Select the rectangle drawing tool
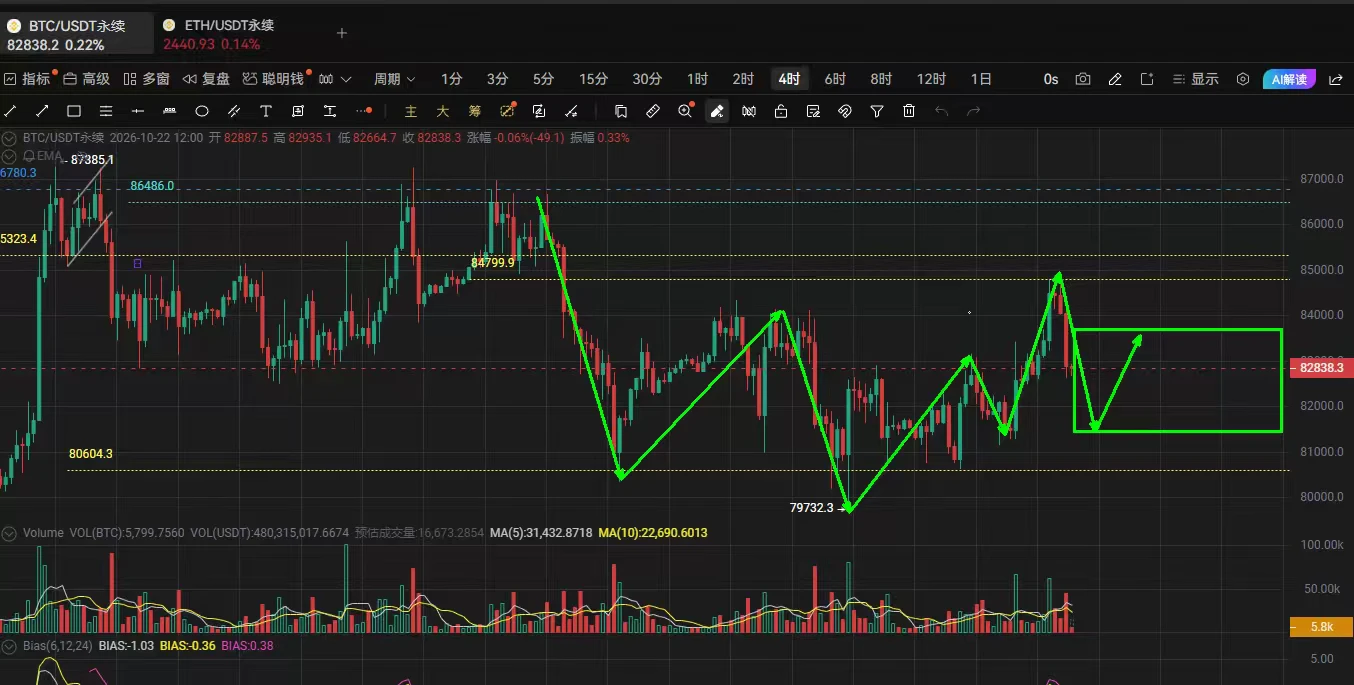The height and width of the screenshot is (685, 1354). [74, 111]
